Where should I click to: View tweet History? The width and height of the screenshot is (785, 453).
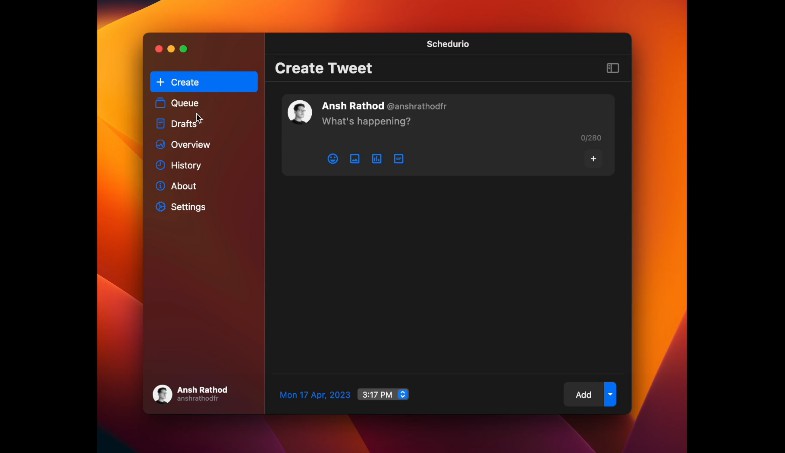click(x=204, y=165)
